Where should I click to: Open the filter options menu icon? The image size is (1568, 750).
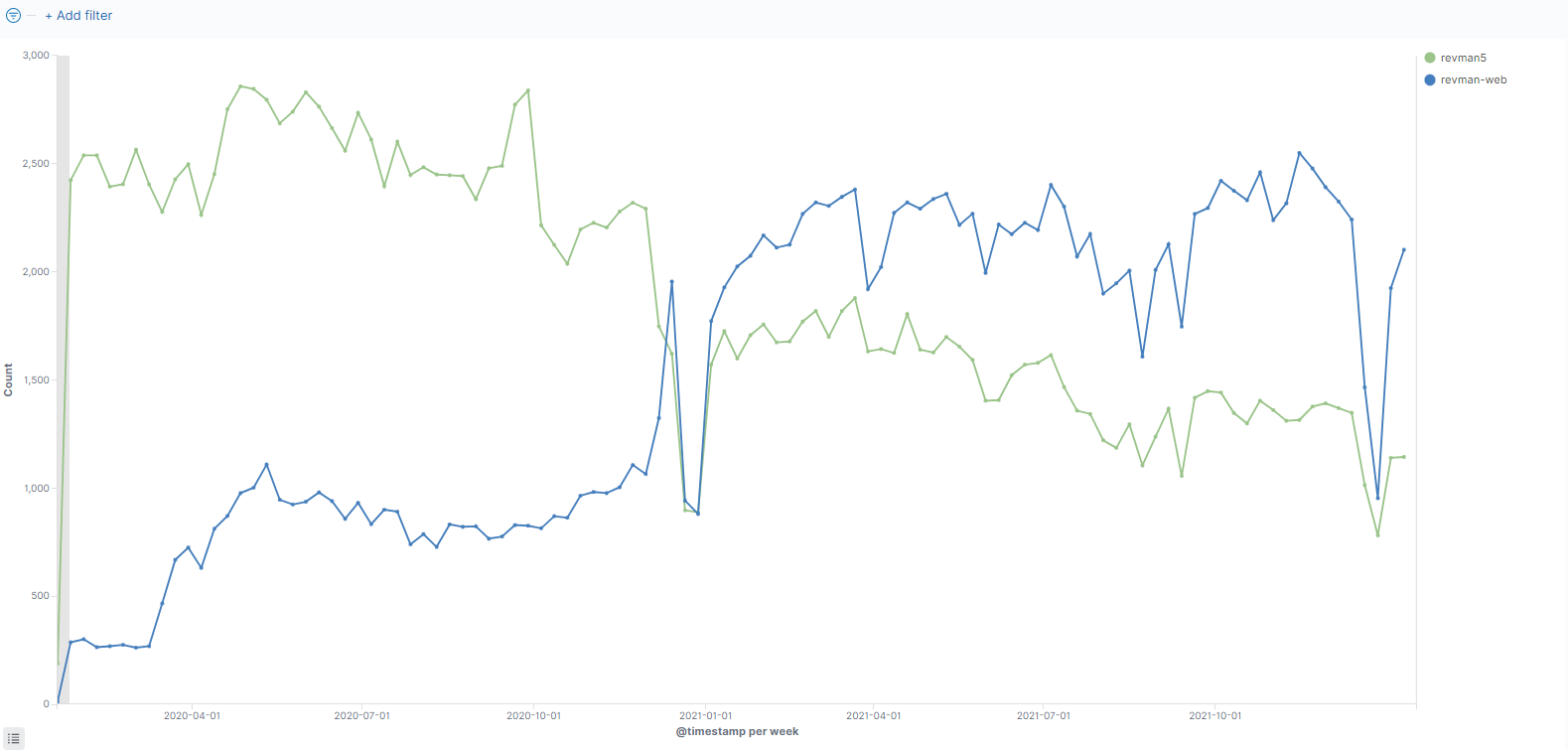(13, 16)
